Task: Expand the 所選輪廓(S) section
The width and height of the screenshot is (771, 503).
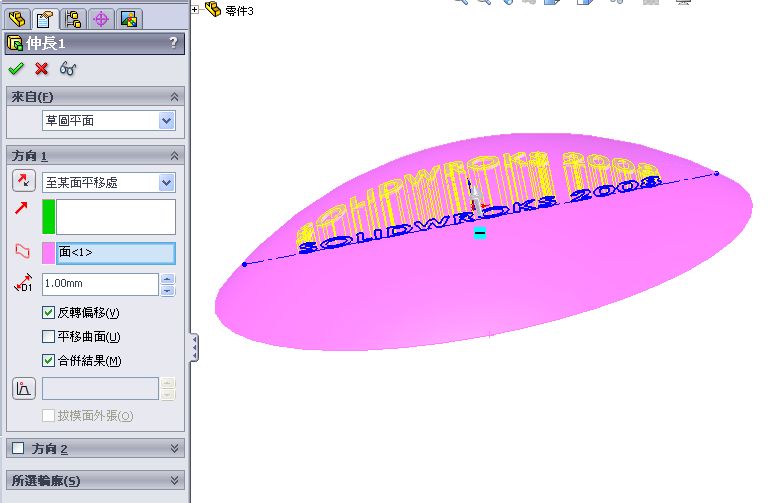Action: pyautogui.click(x=174, y=480)
